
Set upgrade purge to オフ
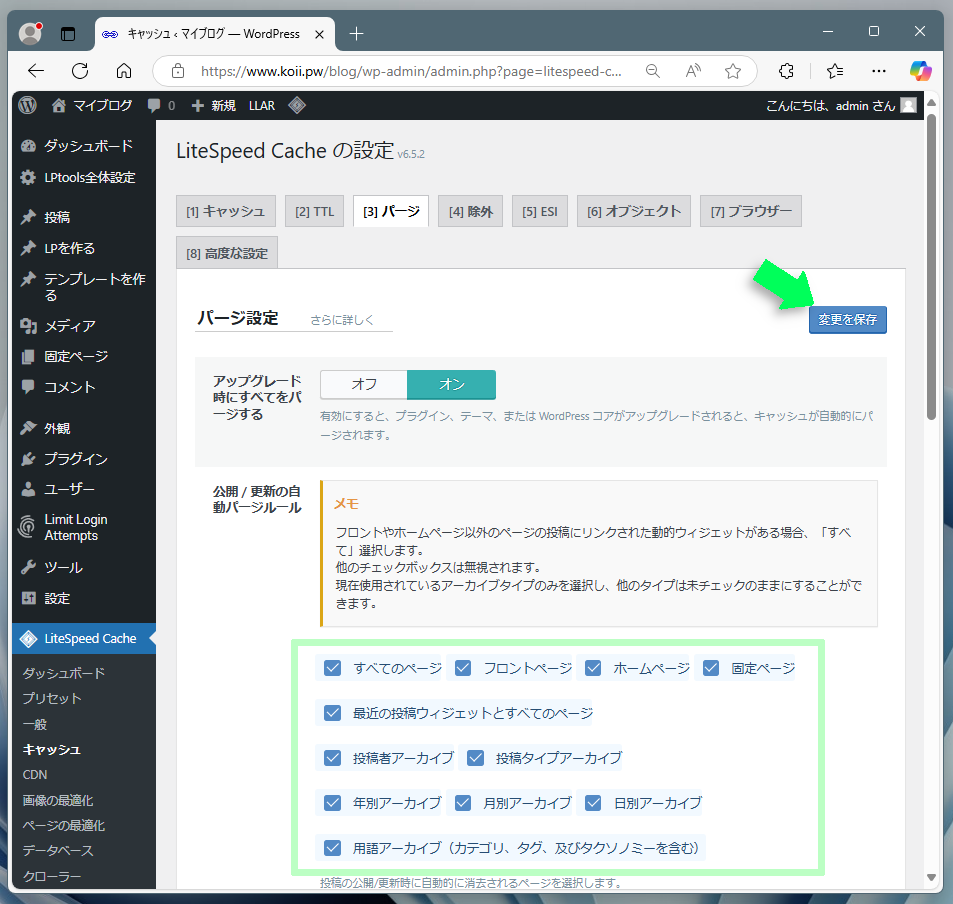click(x=363, y=384)
